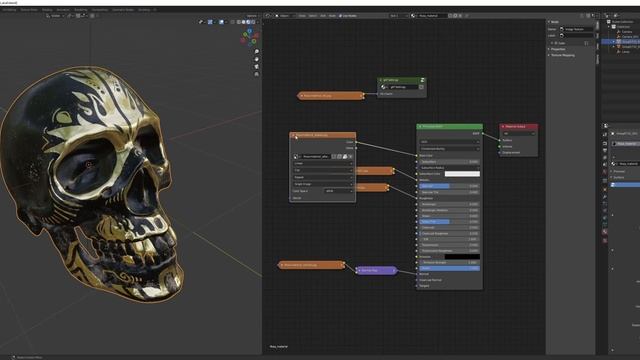
Task: Open node editor Node menu
Action: [x=332, y=16]
